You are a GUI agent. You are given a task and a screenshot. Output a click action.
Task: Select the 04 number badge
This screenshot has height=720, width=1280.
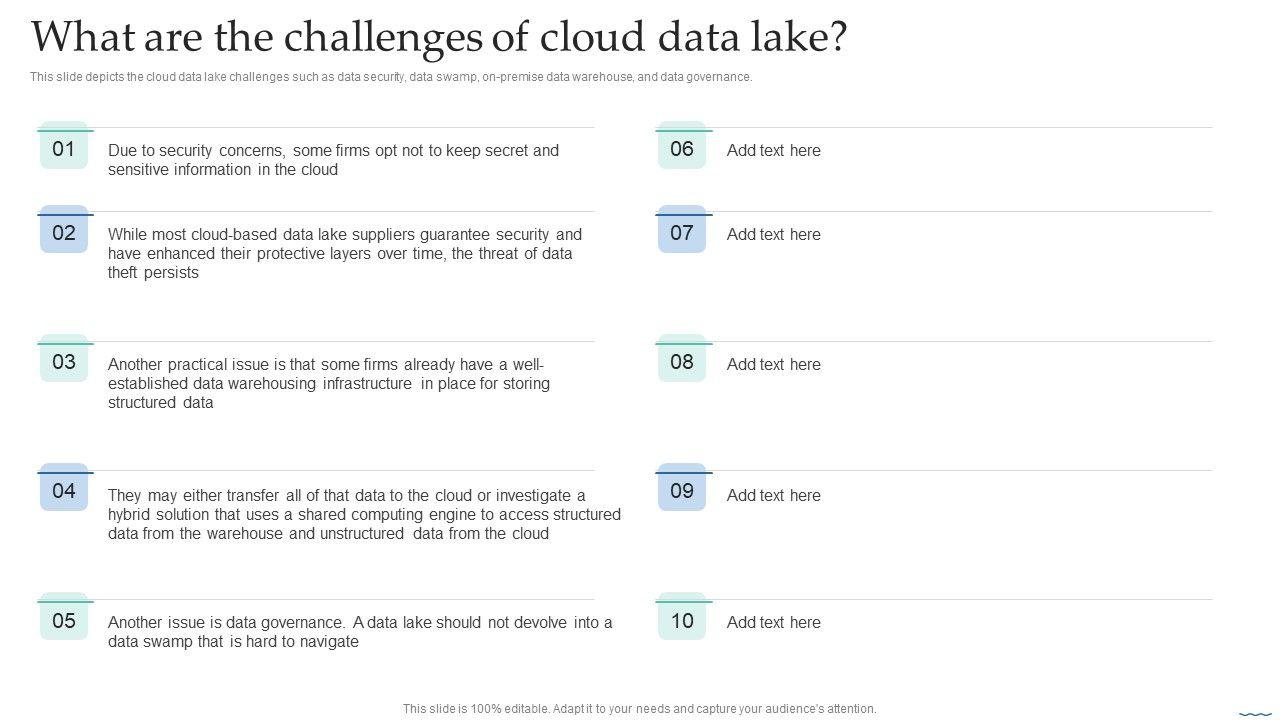pyautogui.click(x=64, y=490)
